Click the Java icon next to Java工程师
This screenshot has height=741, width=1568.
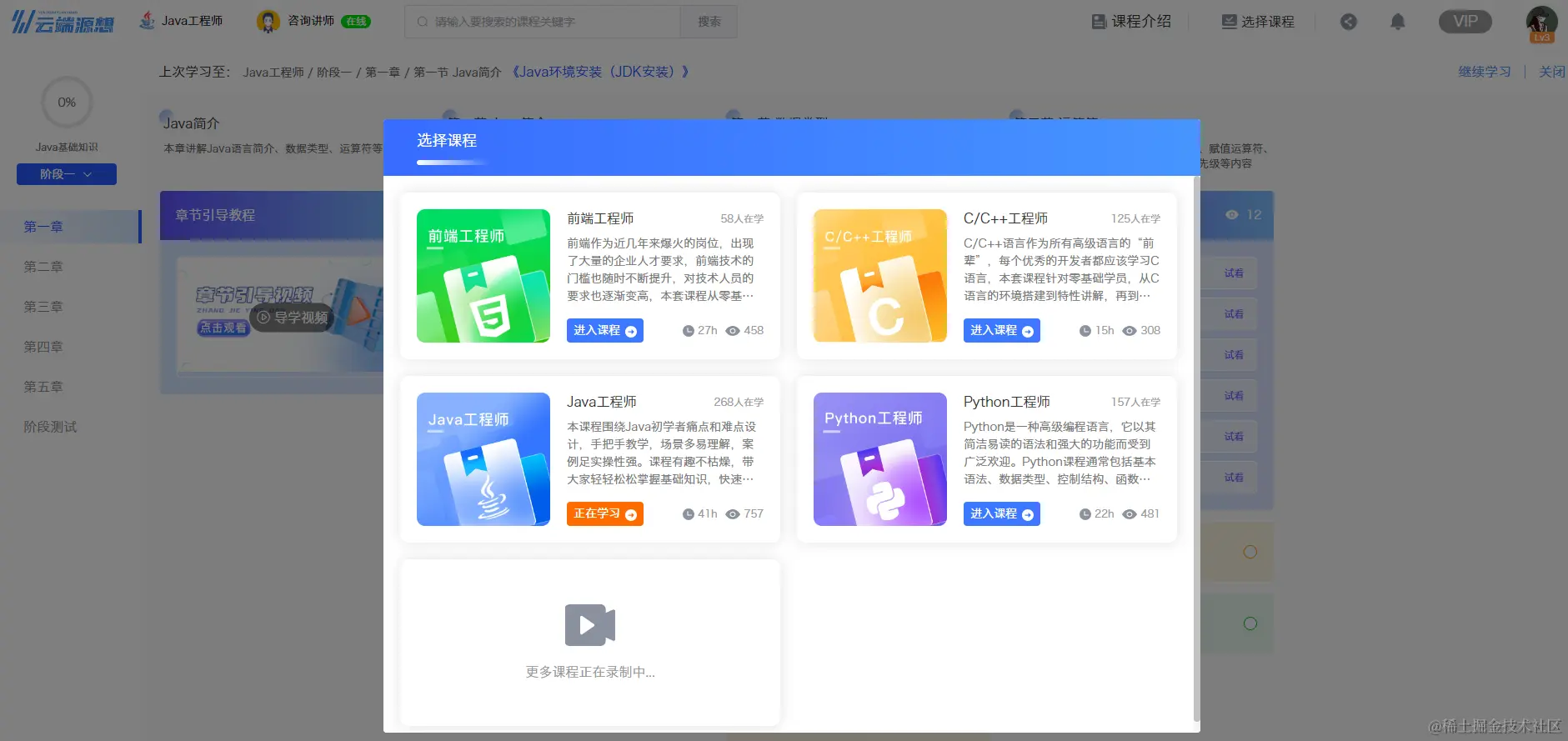(x=147, y=21)
